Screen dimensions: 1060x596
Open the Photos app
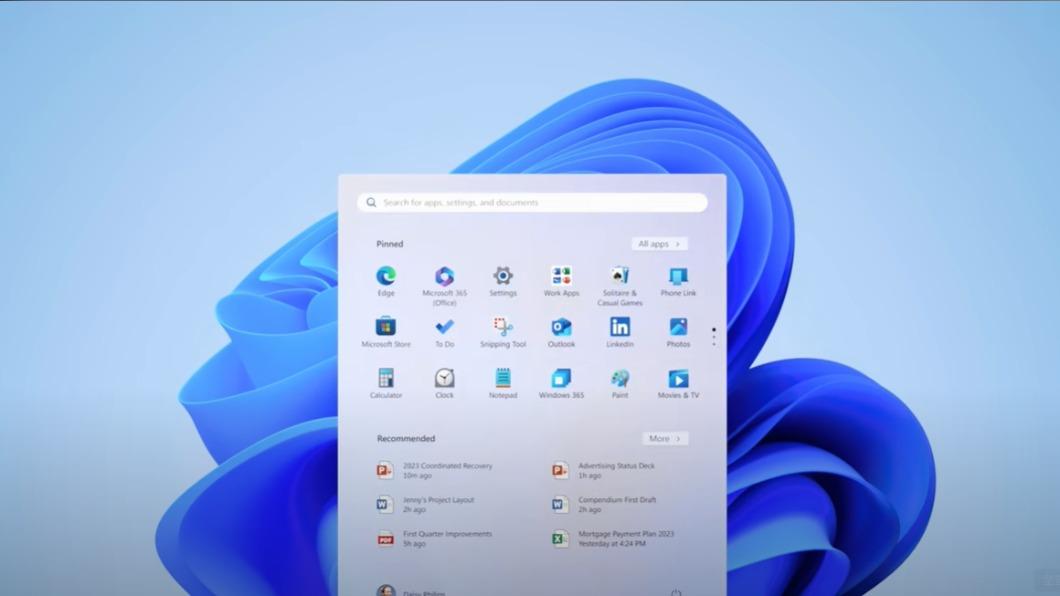tap(678, 332)
